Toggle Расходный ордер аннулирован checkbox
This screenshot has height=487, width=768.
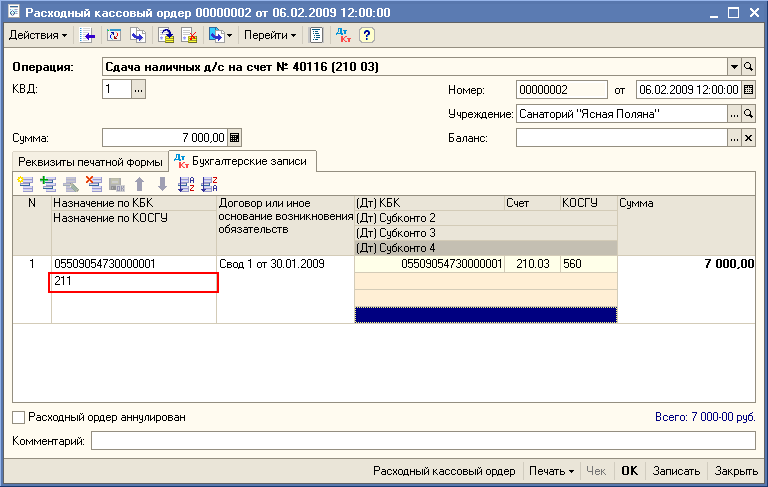tap(19, 417)
